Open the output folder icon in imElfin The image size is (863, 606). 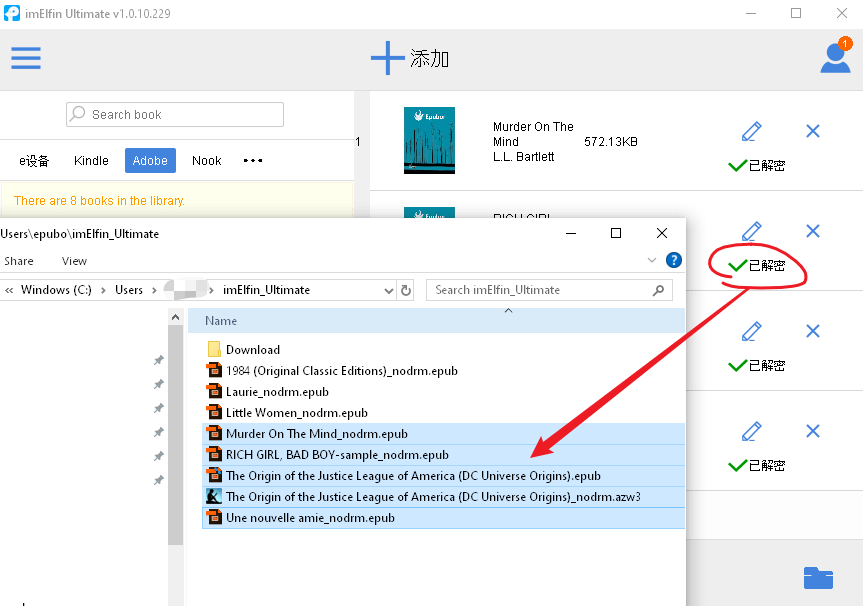tap(818, 578)
